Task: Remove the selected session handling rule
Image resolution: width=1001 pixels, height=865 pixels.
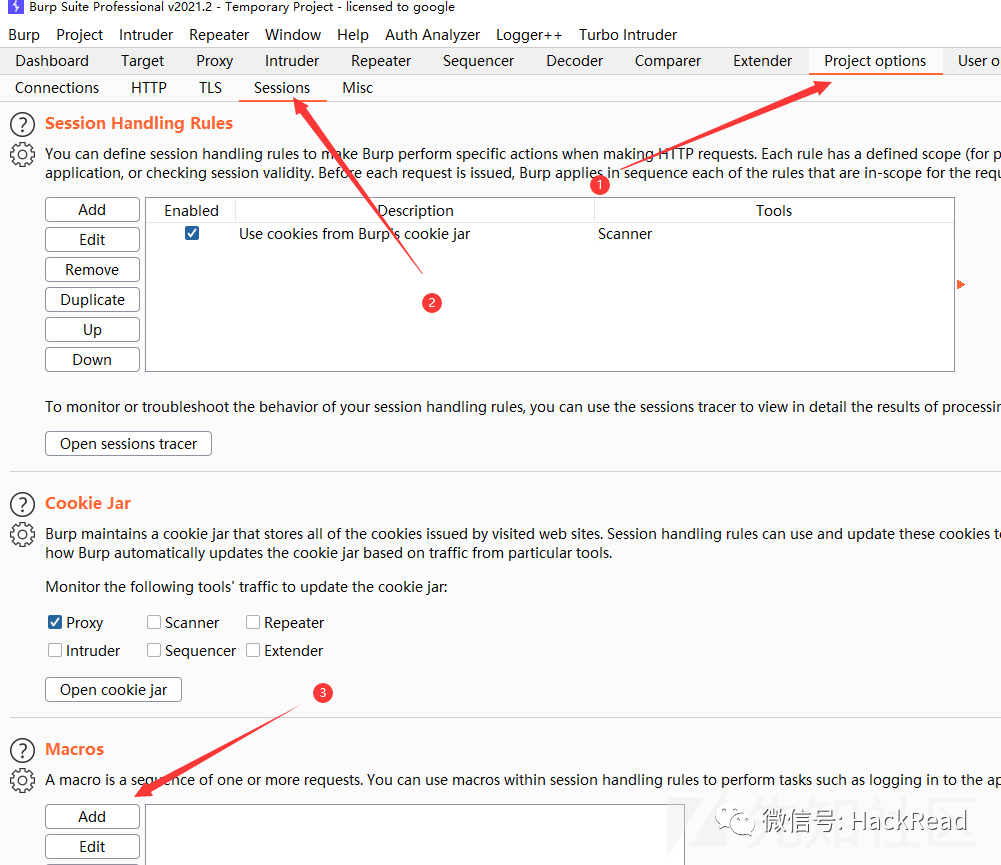Action: [x=93, y=270]
